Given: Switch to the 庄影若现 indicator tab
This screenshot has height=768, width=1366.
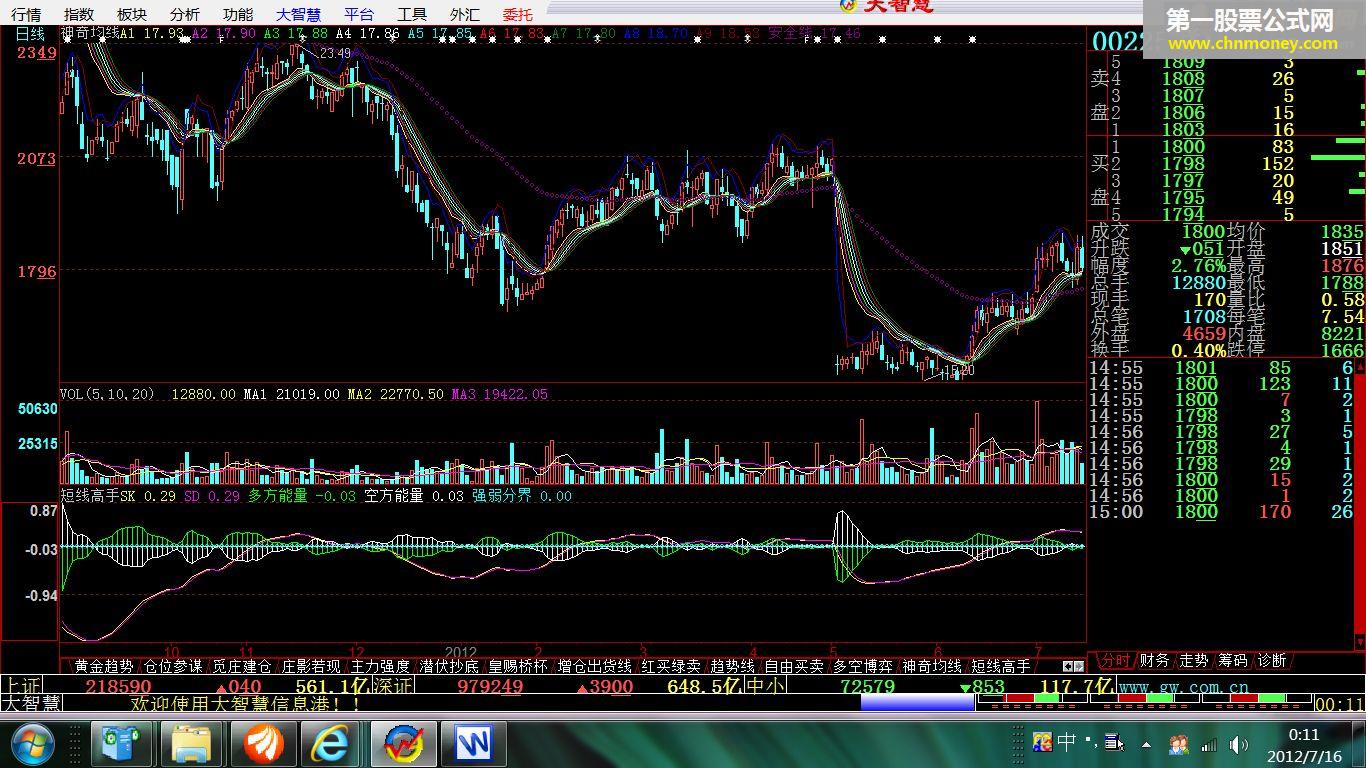Looking at the screenshot, I should pos(310,665).
